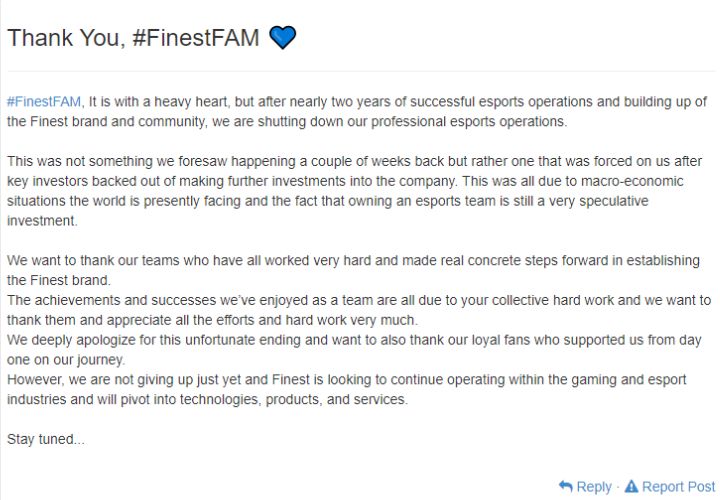Click the blue heart emoji in the title

pos(283,38)
